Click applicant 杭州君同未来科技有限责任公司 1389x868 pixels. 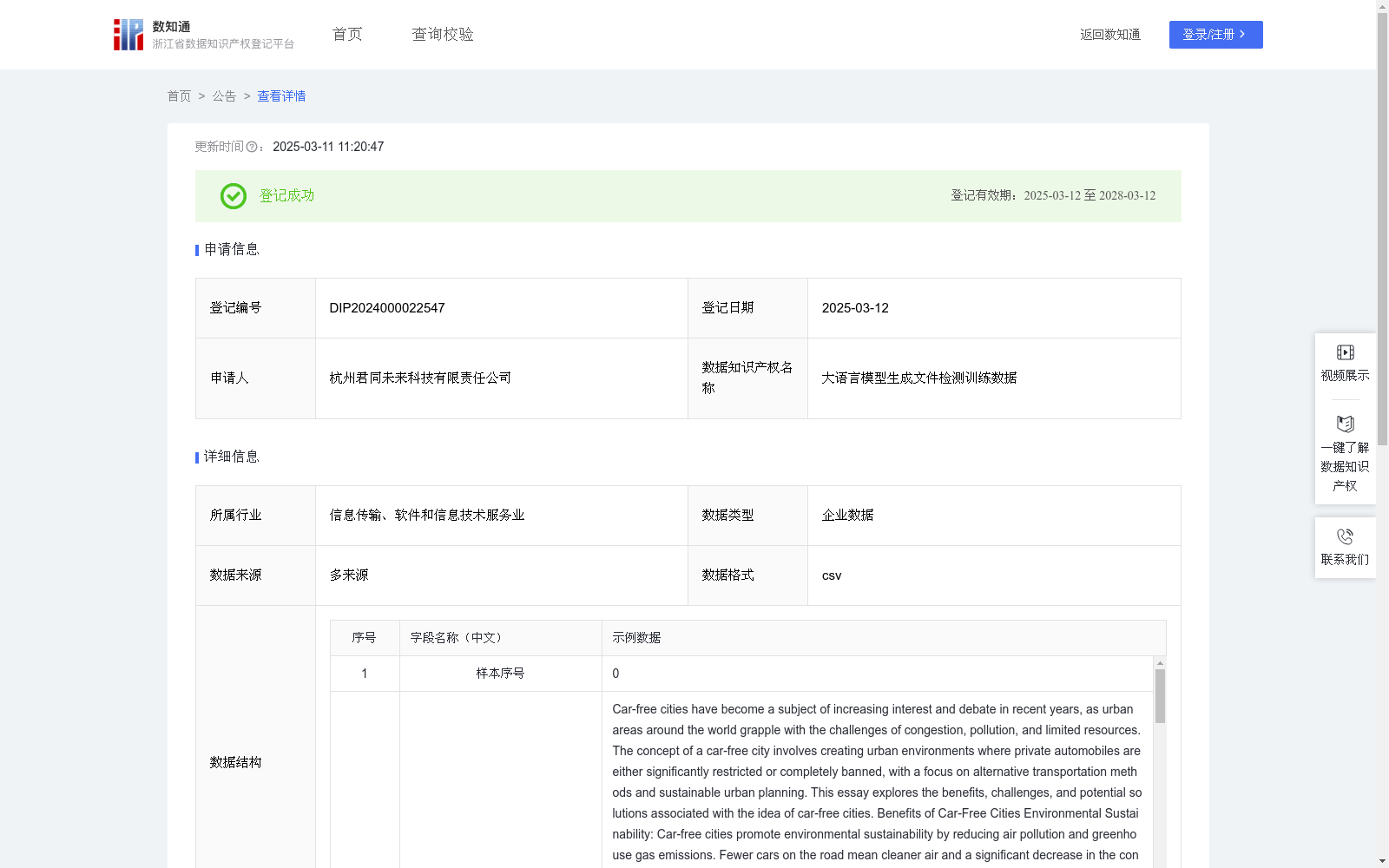point(420,378)
